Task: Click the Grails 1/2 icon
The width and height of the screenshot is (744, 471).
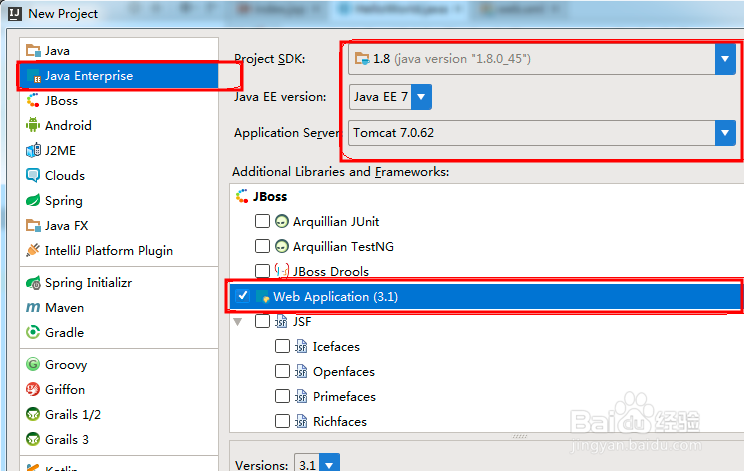Action: coord(33,415)
